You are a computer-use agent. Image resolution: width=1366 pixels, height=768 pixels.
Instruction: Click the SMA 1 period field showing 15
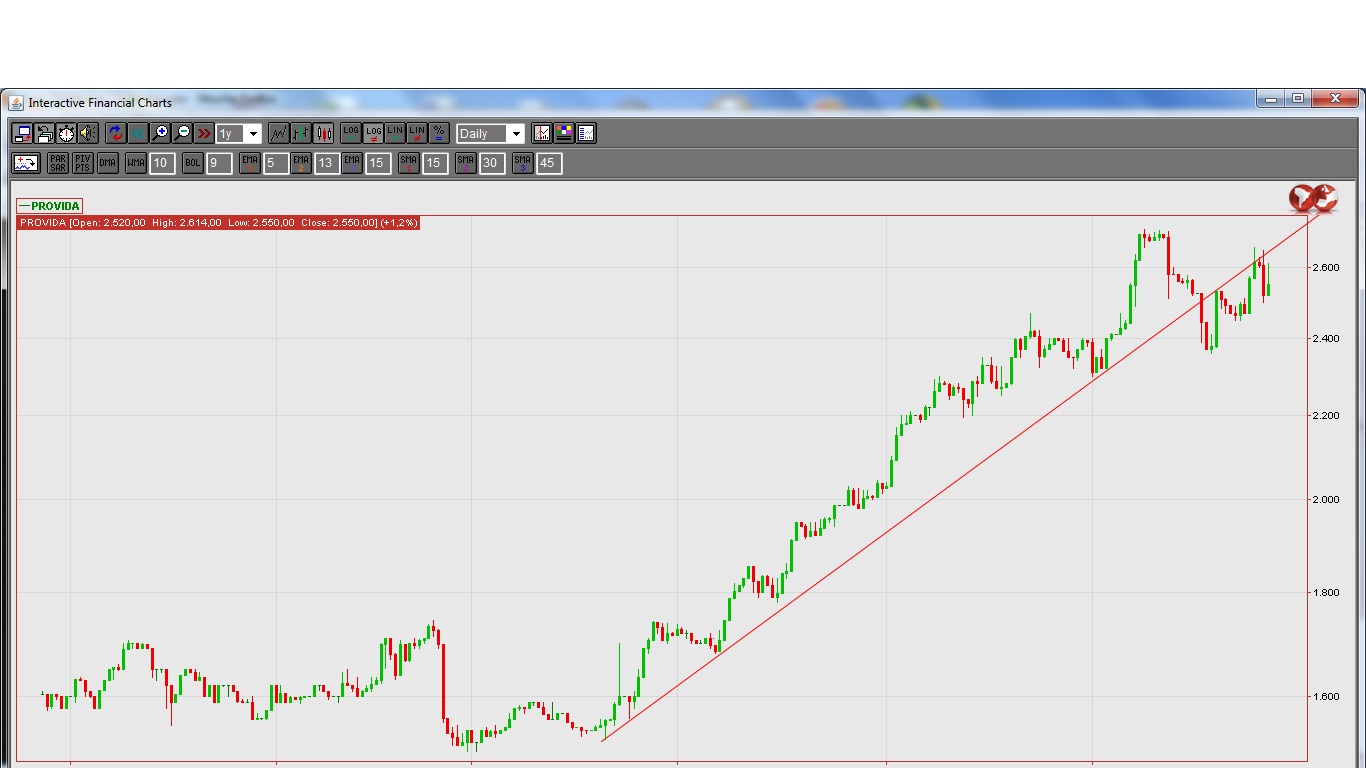click(x=435, y=163)
